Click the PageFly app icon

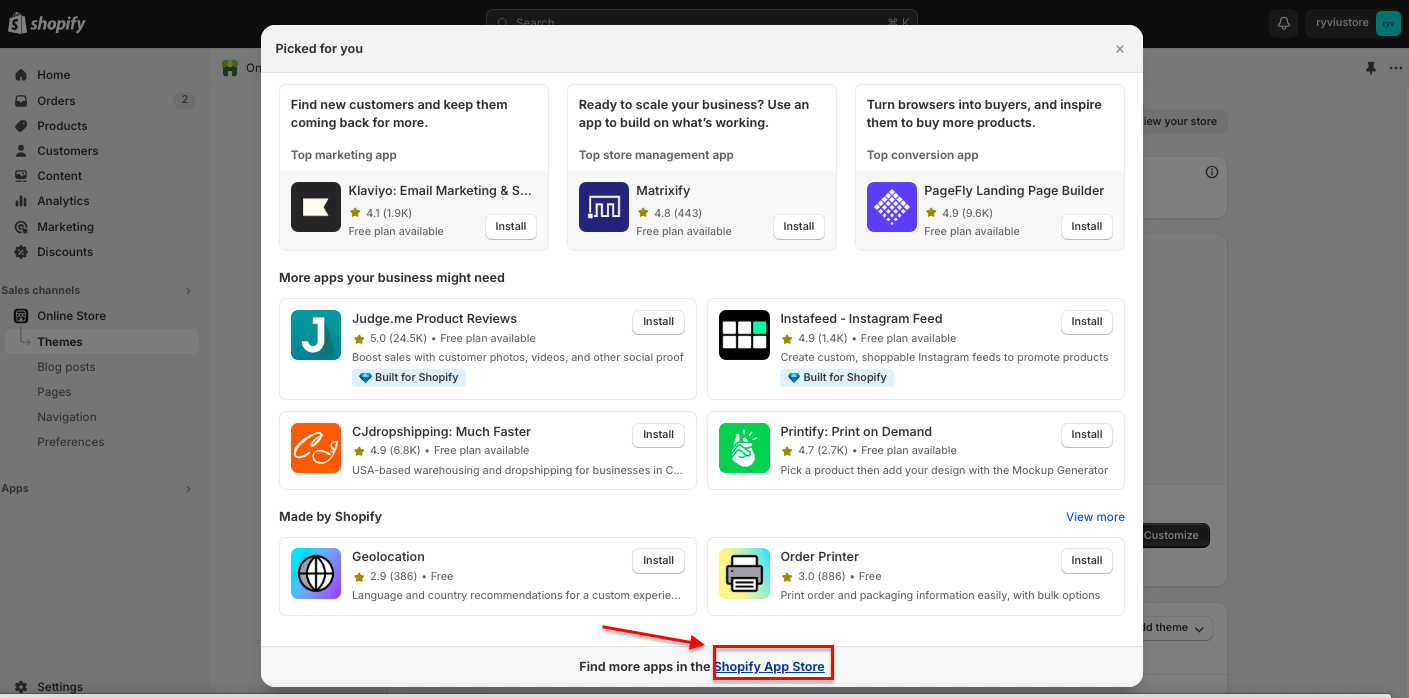[892, 207]
